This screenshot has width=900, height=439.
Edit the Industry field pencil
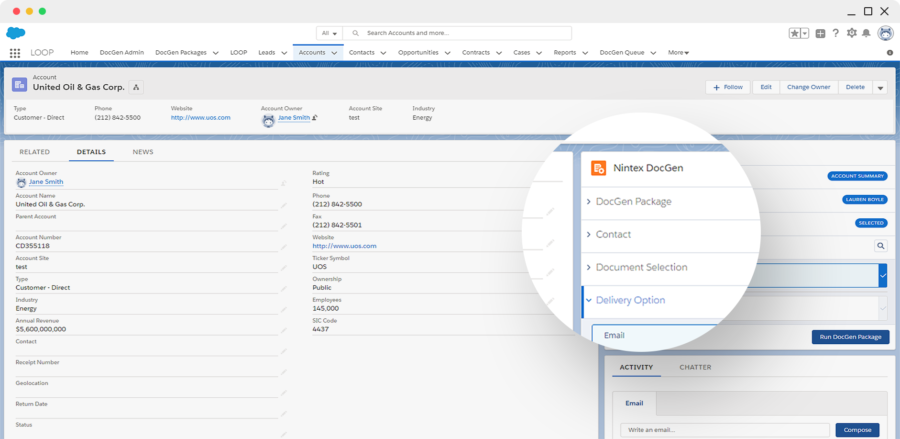pyautogui.click(x=284, y=309)
